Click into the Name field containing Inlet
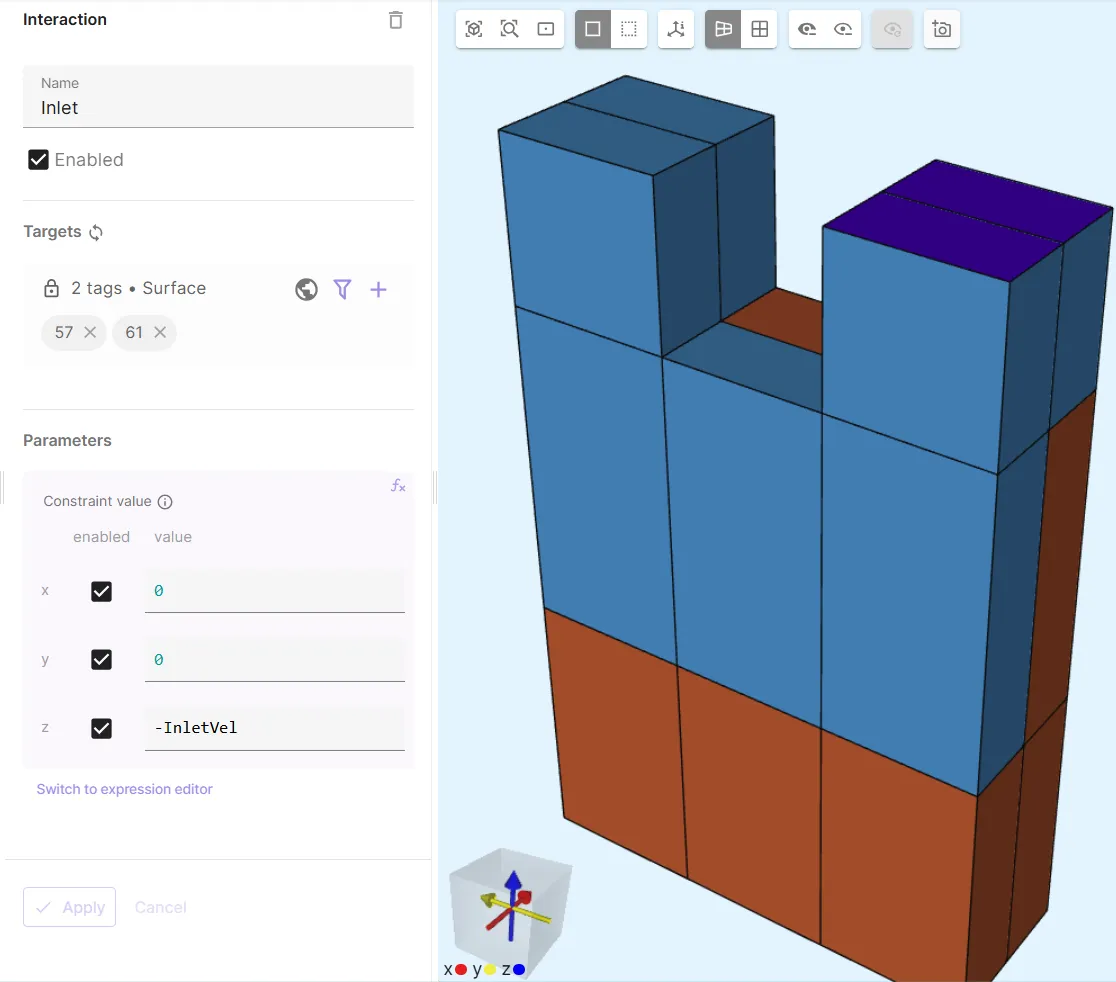1116x982 pixels. (218, 108)
